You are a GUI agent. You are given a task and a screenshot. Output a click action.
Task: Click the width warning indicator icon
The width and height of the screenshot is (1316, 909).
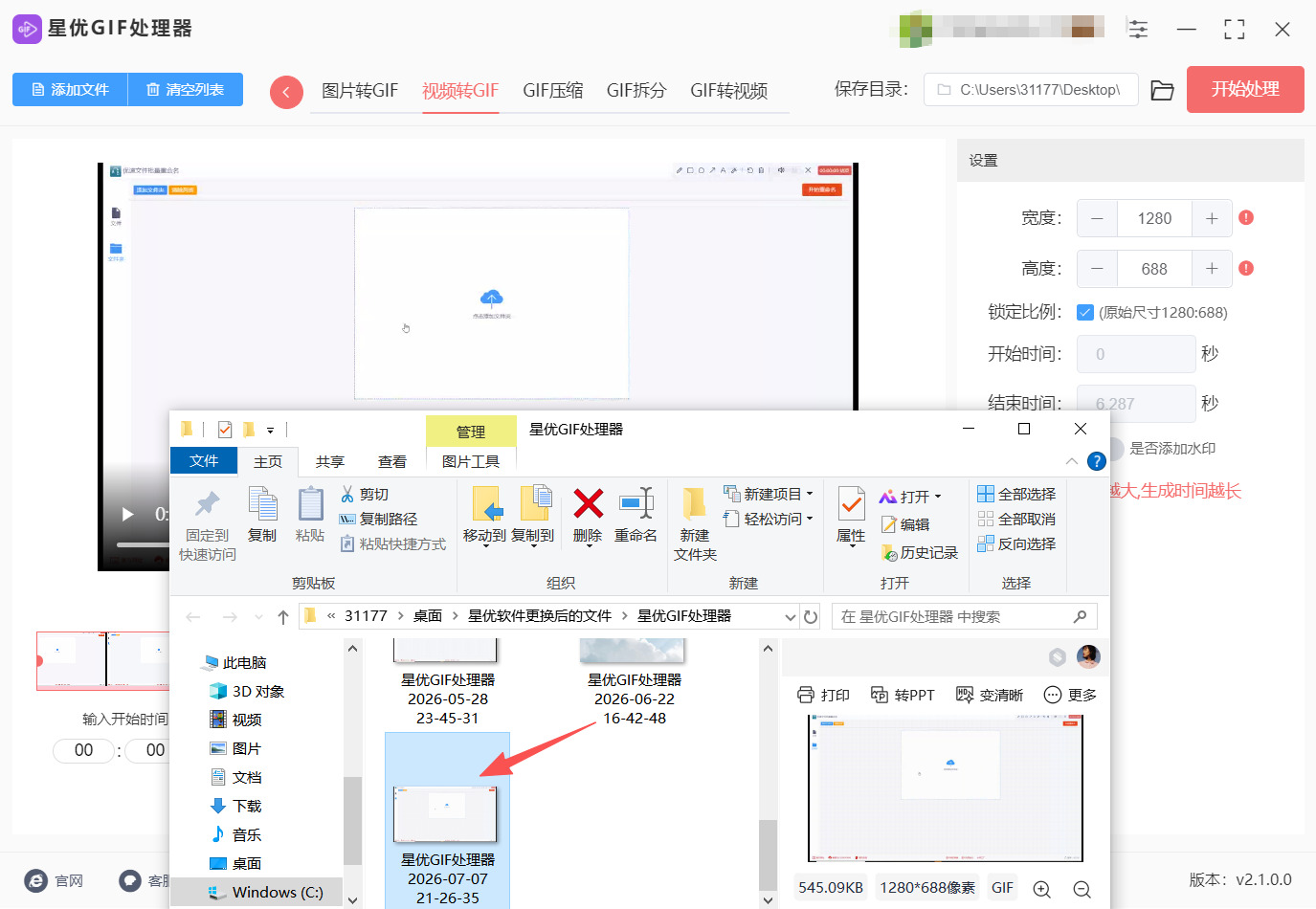[x=1246, y=217]
